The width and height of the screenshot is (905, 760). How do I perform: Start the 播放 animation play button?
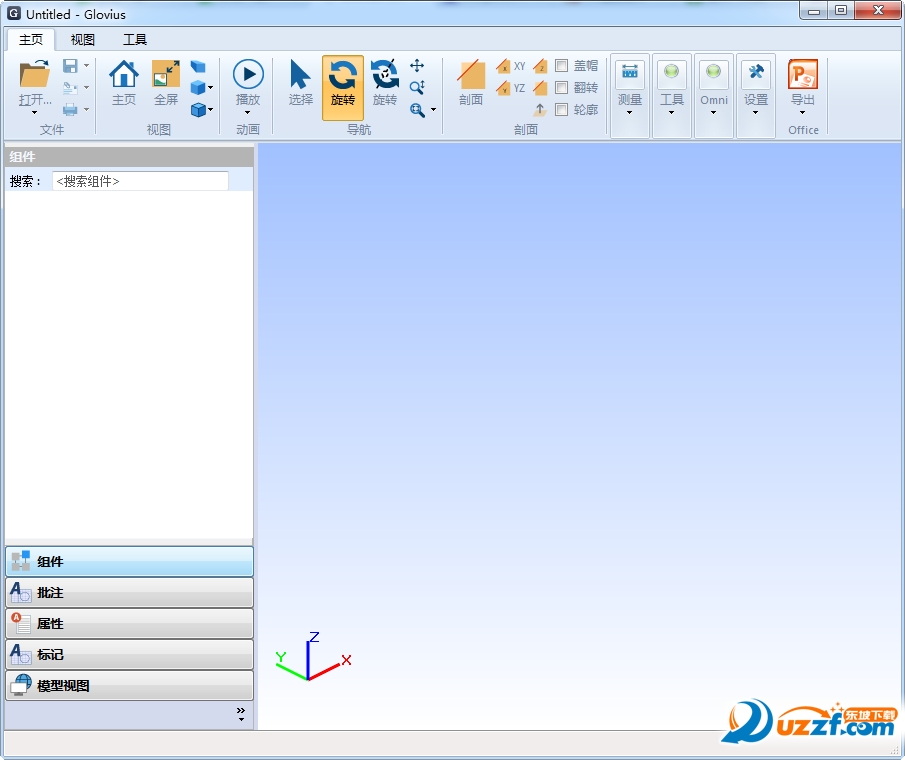(248, 74)
